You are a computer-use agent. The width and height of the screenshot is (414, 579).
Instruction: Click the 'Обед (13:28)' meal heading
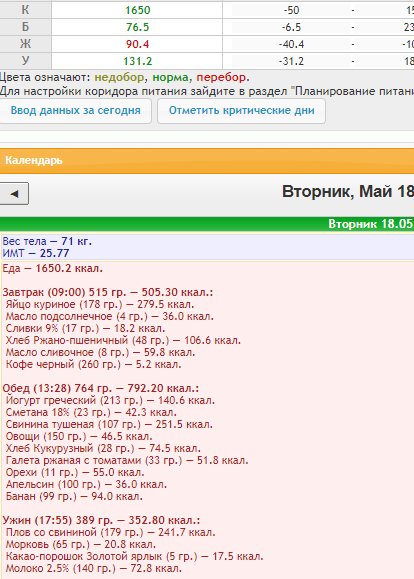click(100, 388)
